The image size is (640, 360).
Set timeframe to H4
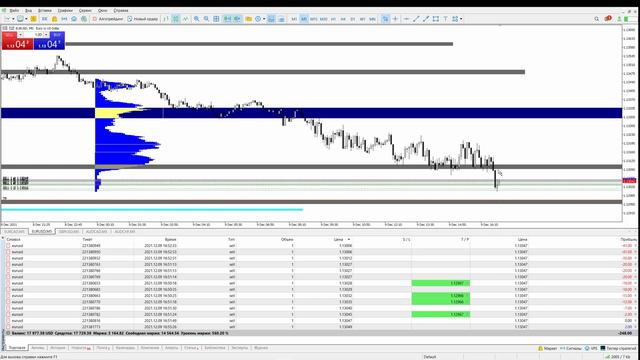click(343, 19)
